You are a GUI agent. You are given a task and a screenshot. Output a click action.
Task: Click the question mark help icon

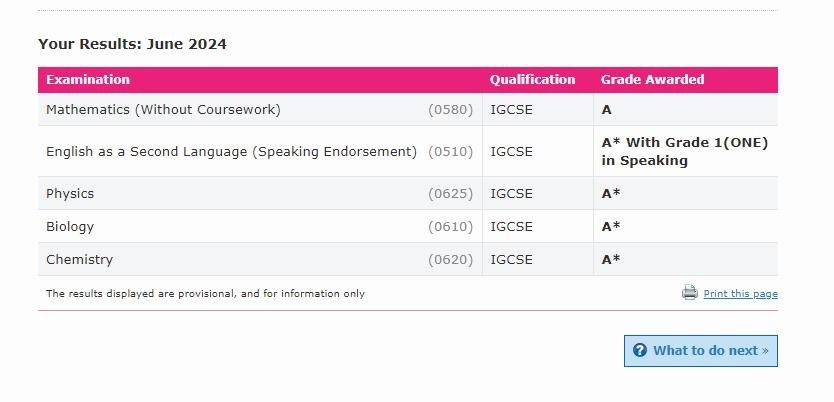pos(640,350)
